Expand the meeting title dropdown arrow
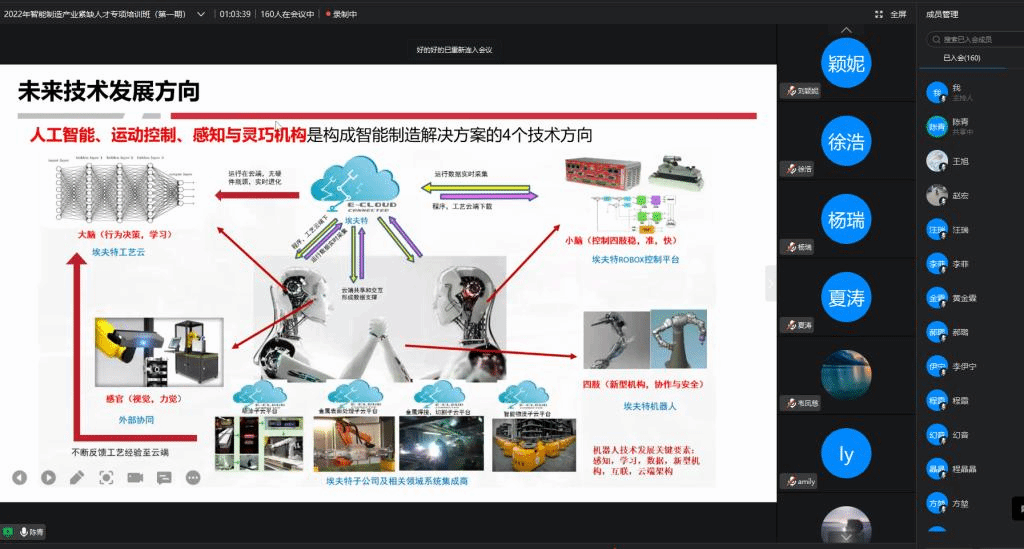The image size is (1024, 549). pos(201,14)
